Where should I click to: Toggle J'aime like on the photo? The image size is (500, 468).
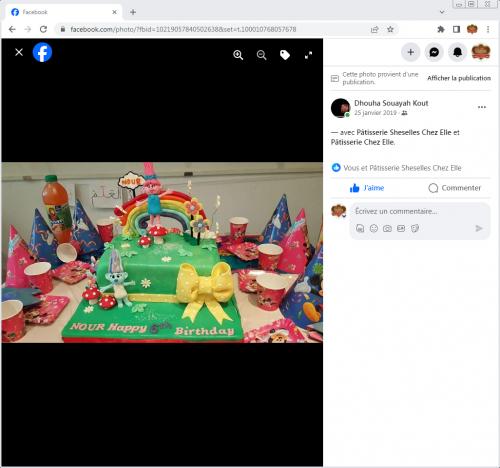click(367, 188)
